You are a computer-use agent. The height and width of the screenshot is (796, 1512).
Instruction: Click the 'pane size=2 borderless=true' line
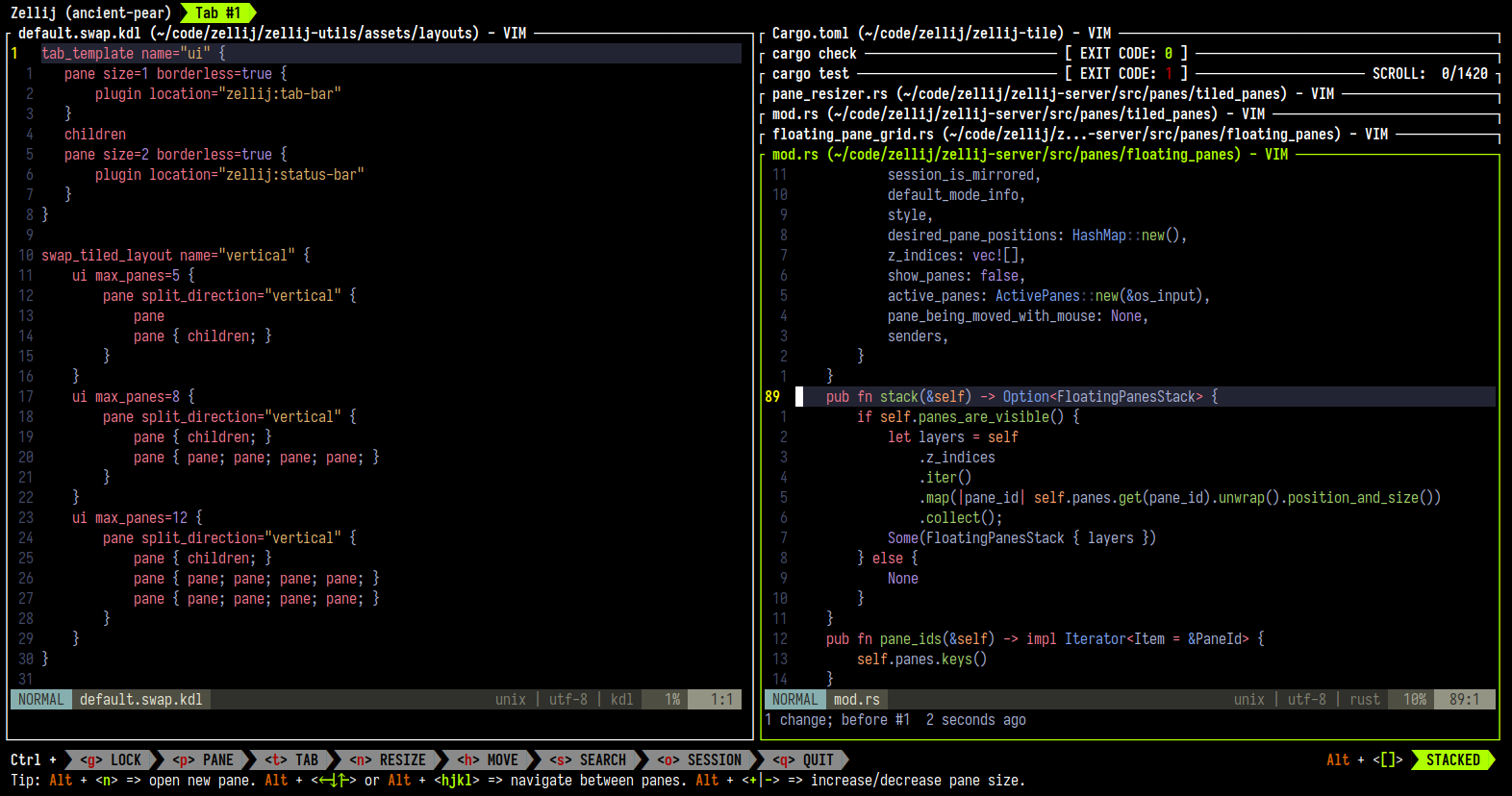coord(176,154)
